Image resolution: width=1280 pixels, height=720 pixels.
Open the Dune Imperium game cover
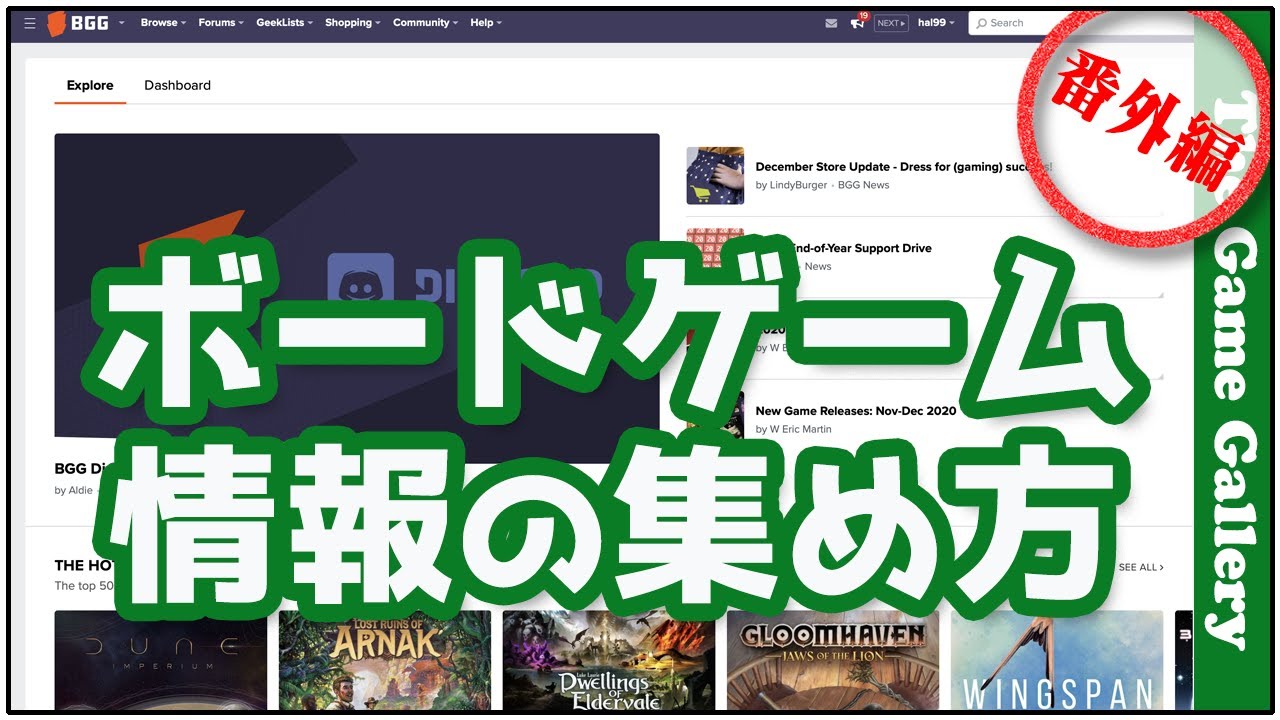tap(160, 660)
